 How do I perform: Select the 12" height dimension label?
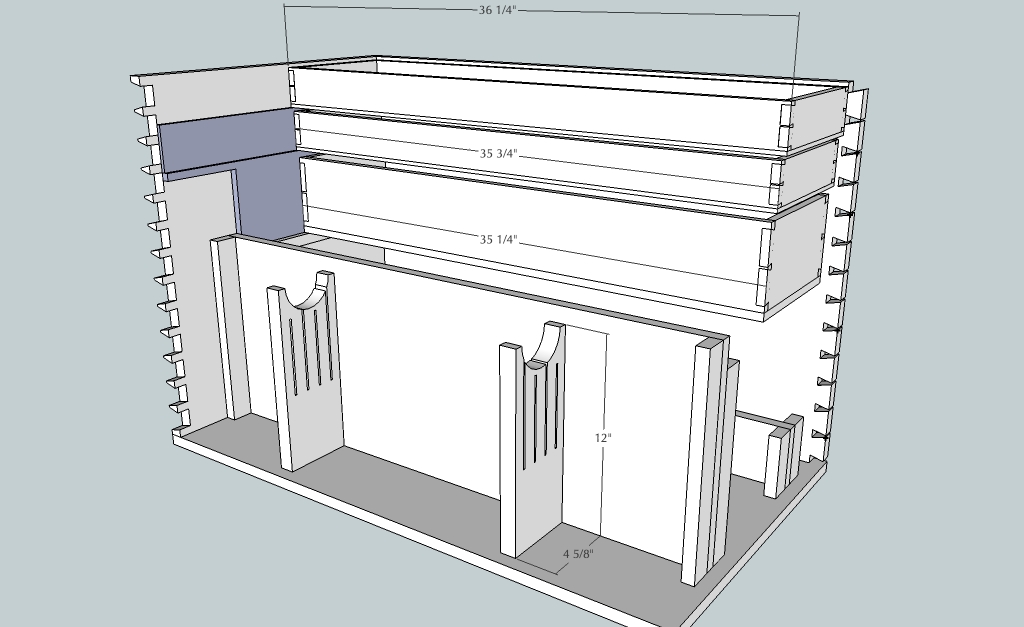(603, 438)
